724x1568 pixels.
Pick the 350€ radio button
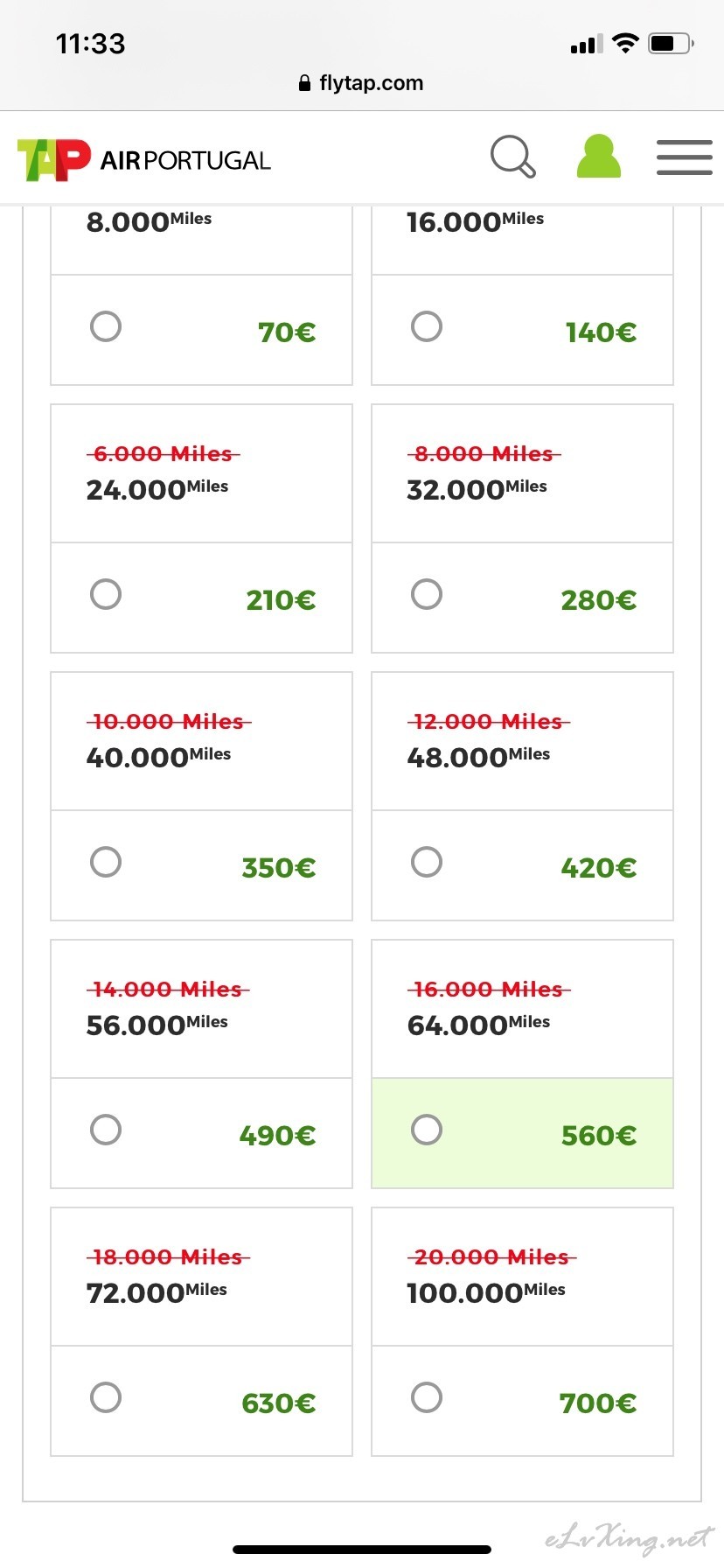[x=106, y=863]
